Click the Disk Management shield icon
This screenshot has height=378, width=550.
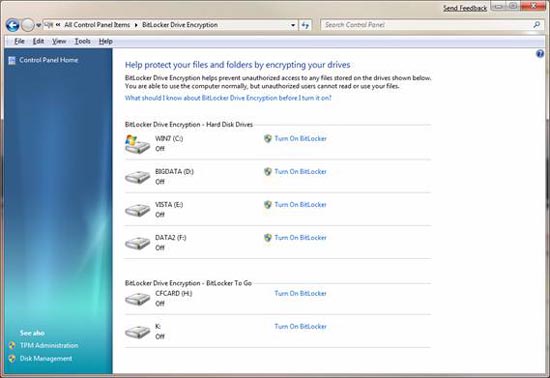pos(12,358)
